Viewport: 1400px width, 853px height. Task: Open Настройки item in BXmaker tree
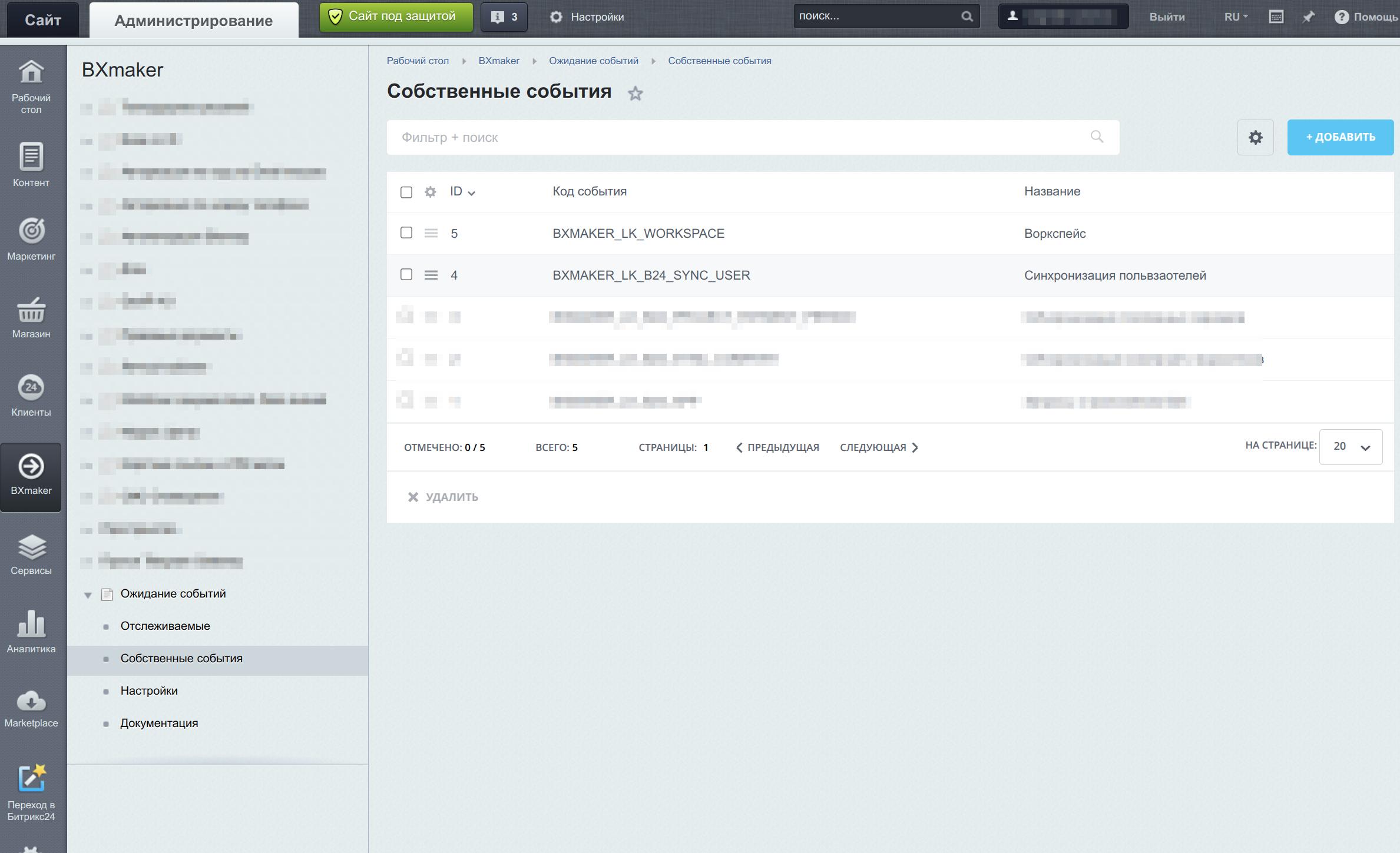click(x=149, y=691)
